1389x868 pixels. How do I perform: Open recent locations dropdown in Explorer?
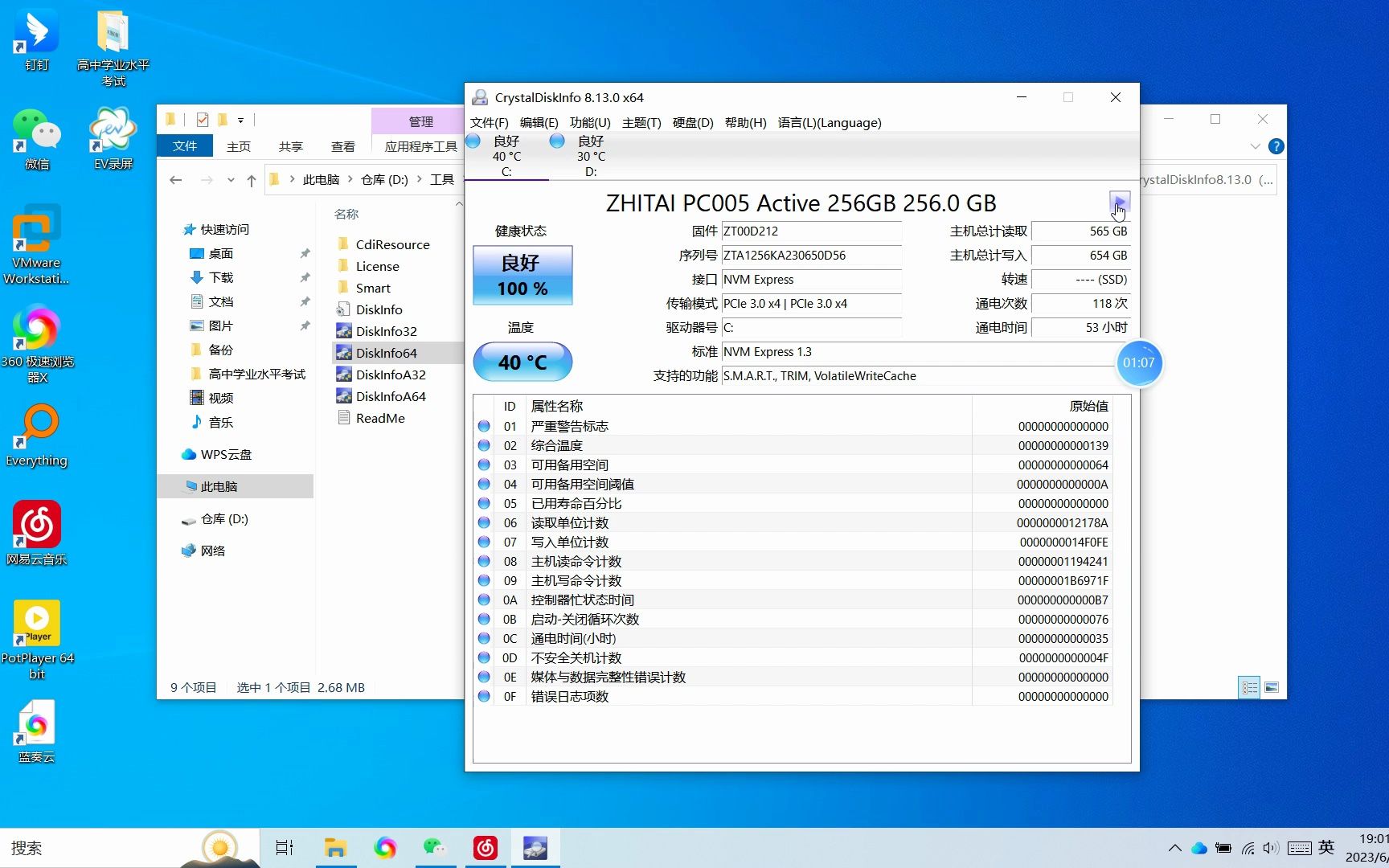231,180
